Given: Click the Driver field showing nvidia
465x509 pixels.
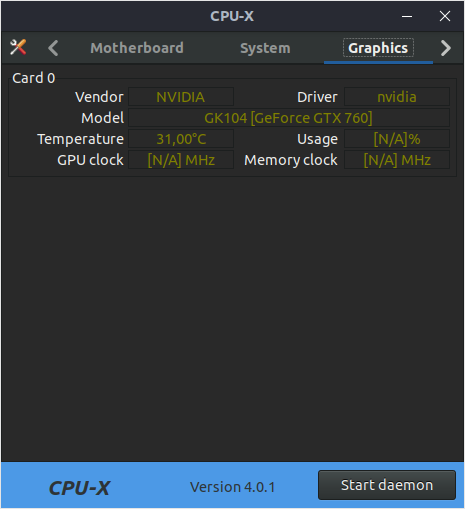Looking at the screenshot, I should pos(397,97).
